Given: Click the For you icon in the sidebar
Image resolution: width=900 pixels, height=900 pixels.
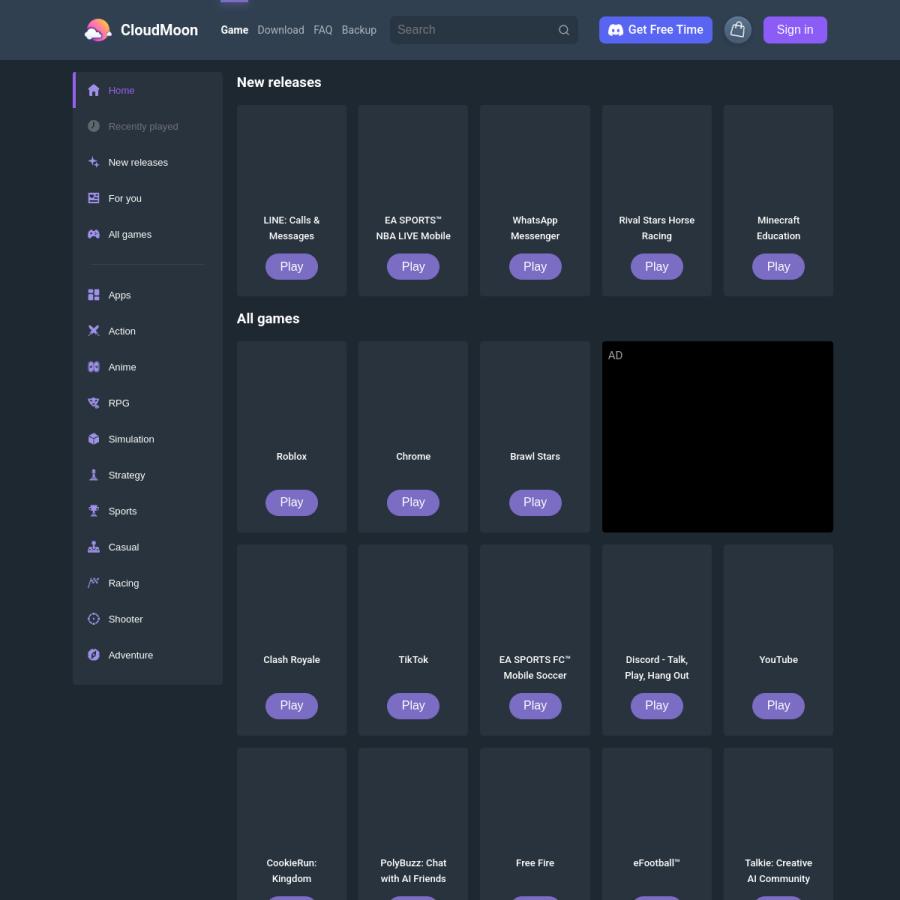Looking at the screenshot, I should click(94, 198).
